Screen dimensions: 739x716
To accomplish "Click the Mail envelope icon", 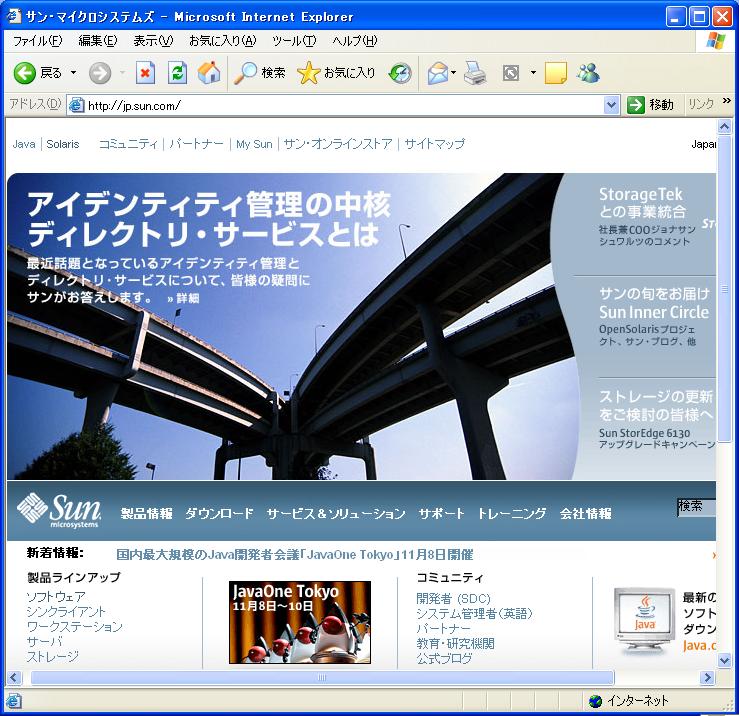I will pos(438,73).
